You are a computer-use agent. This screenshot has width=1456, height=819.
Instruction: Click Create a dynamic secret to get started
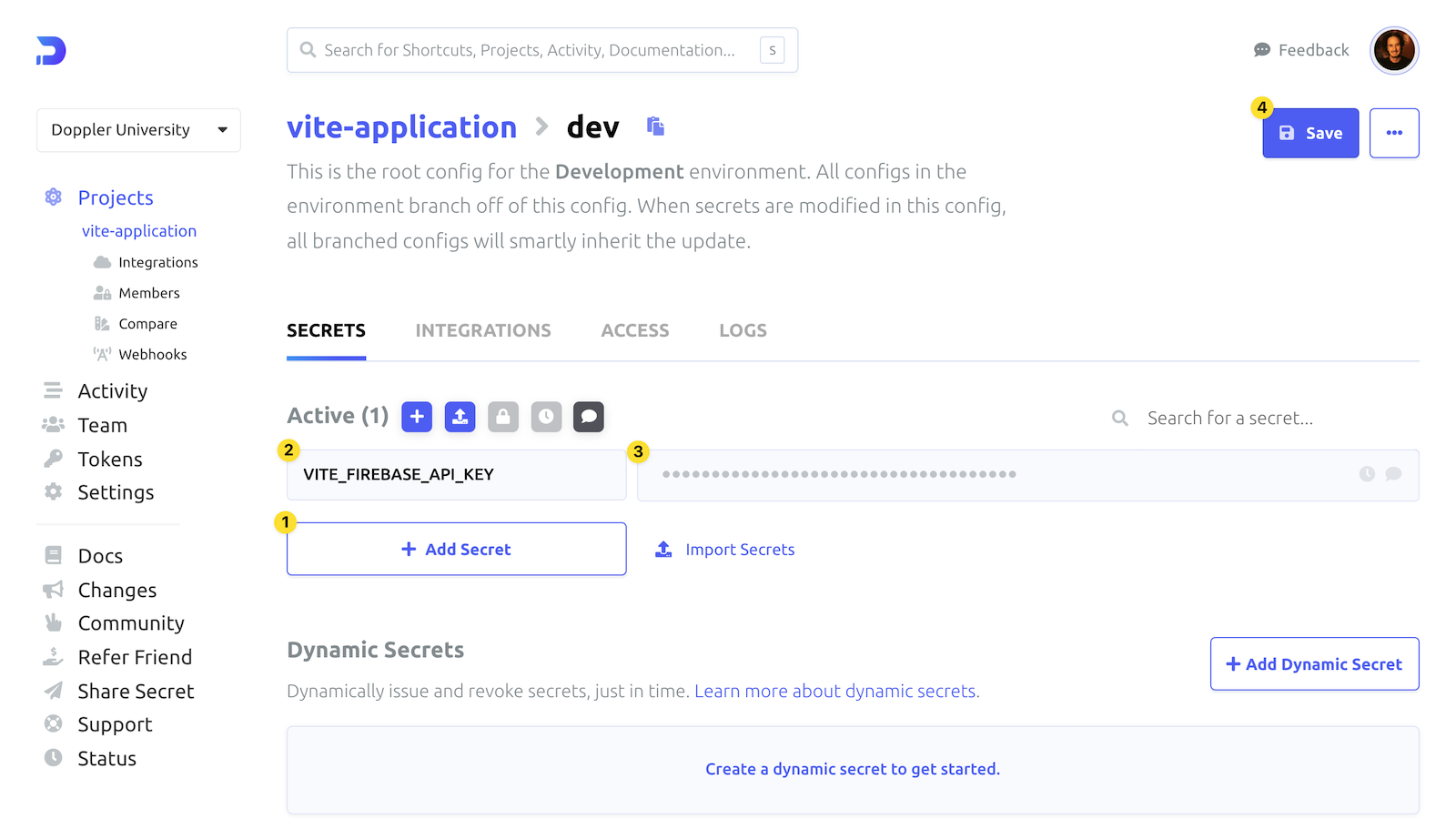[x=853, y=769]
